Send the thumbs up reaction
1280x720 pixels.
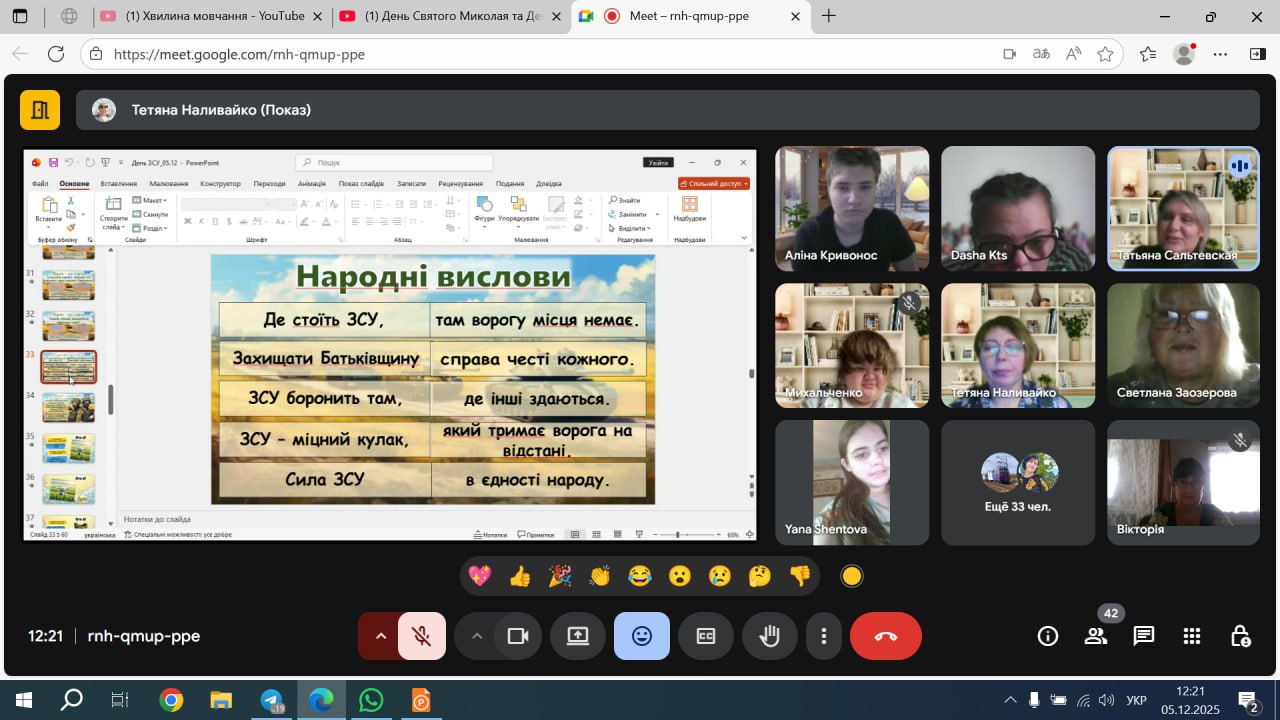tap(520, 576)
